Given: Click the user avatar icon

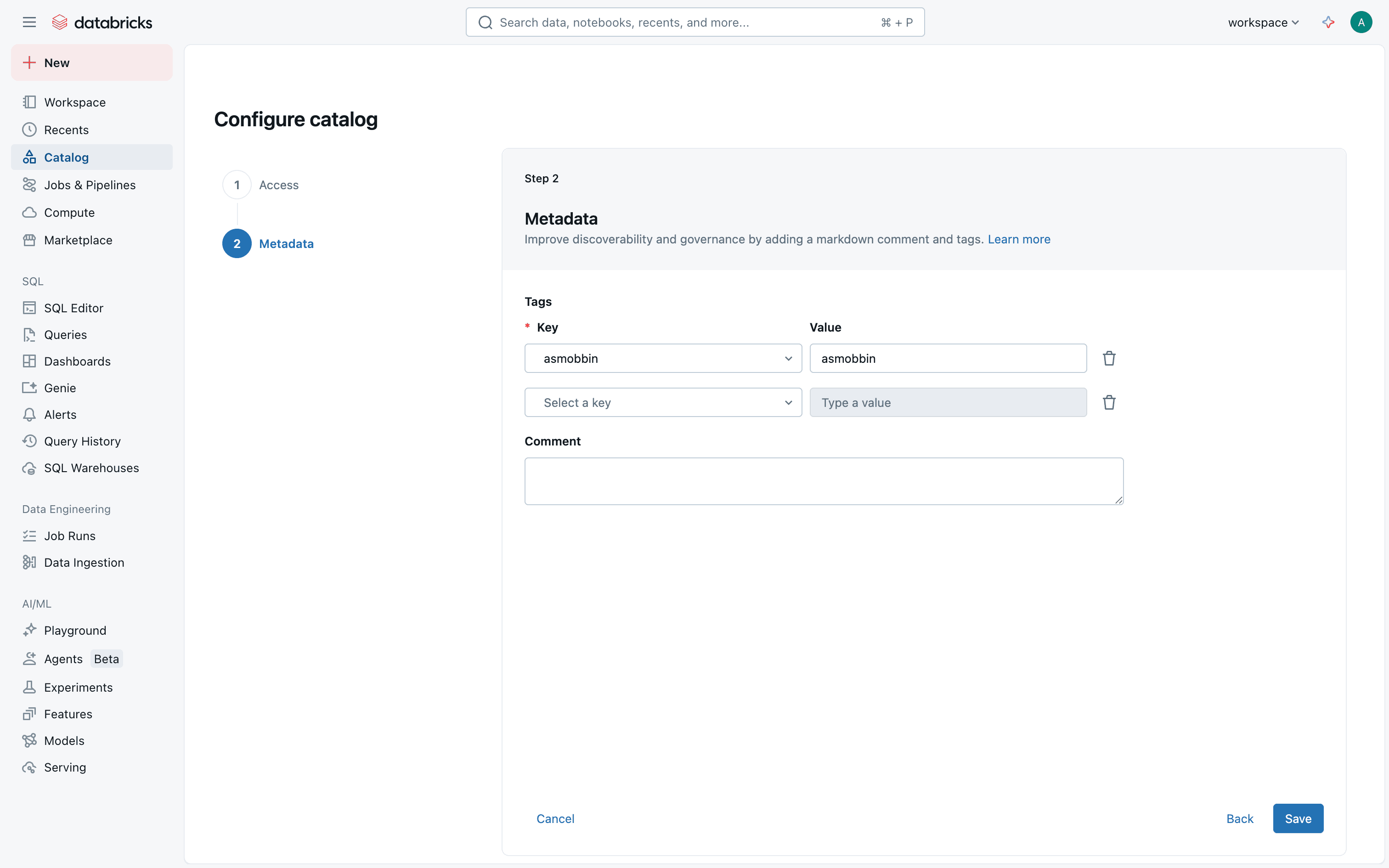Looking at the screenshot, I should 1361,23.
